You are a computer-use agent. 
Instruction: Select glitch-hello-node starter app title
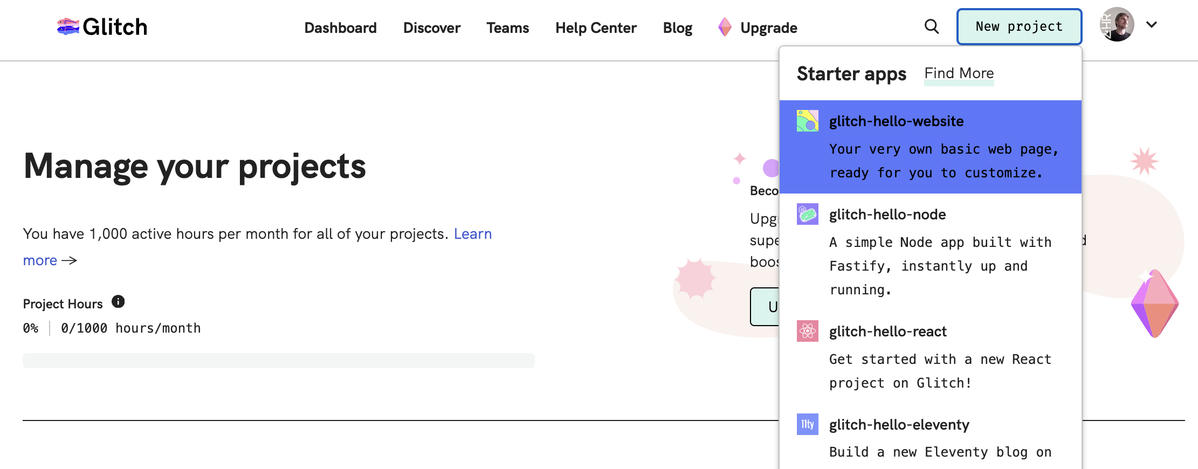point(887,215)
